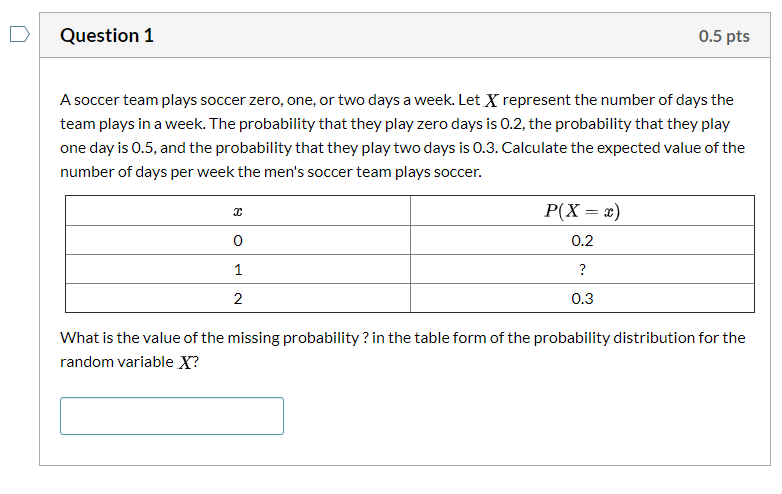
Task: Click the 0.2 probability table cell
Action: click(x=582, y=240)
